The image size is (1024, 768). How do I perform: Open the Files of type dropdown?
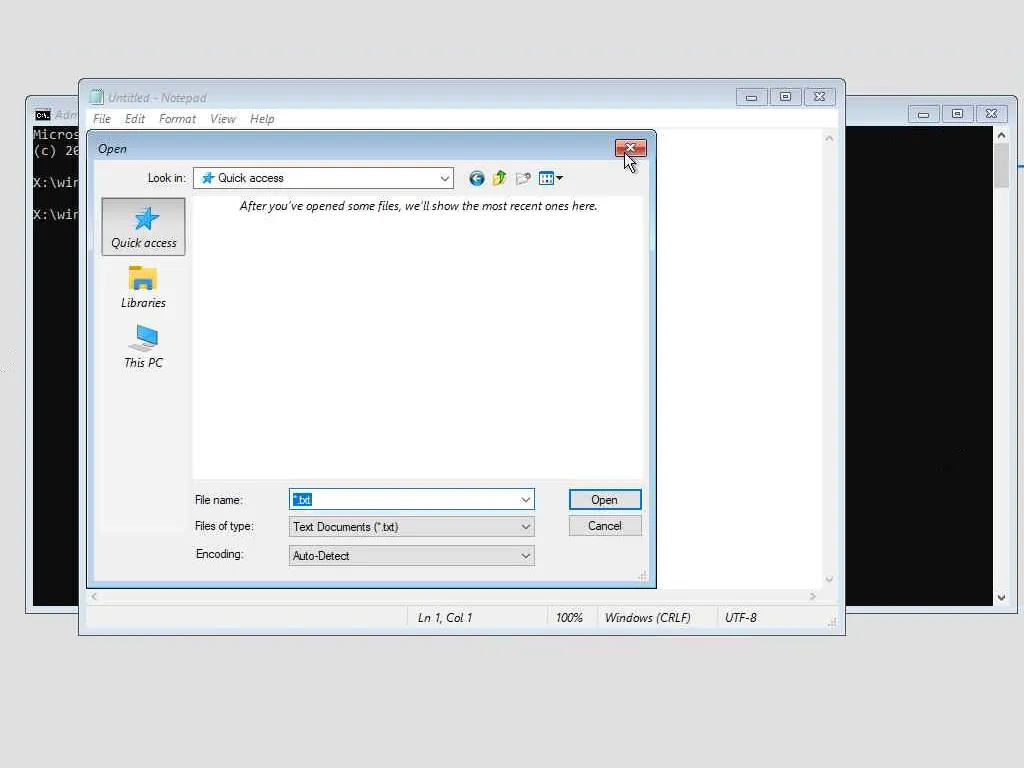point(411,526)
